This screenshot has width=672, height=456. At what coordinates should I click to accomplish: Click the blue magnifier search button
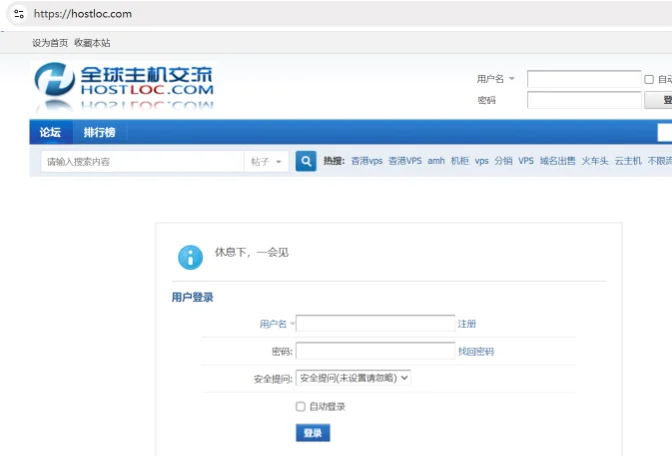pyautogui.click(x=306, y=161)
